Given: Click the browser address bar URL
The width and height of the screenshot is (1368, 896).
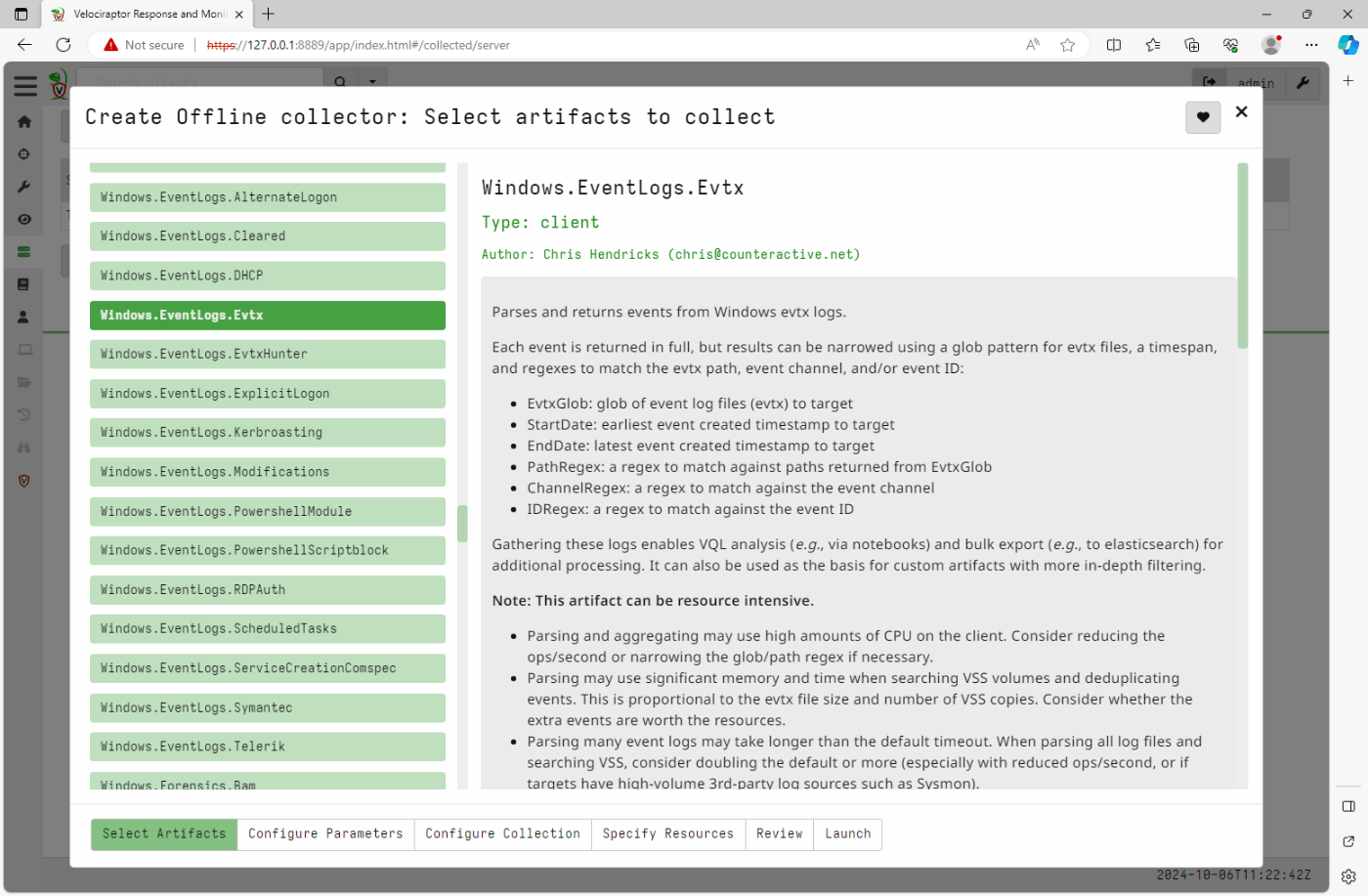Looking at the screenshot, I should tap(359, 45).
